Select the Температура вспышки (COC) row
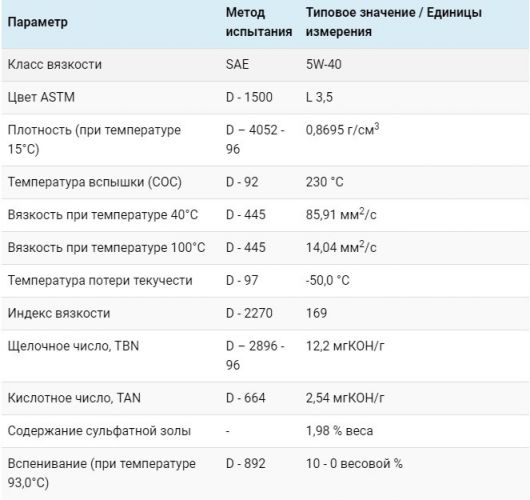Screen dimensions: 530x500 point(265,182)
